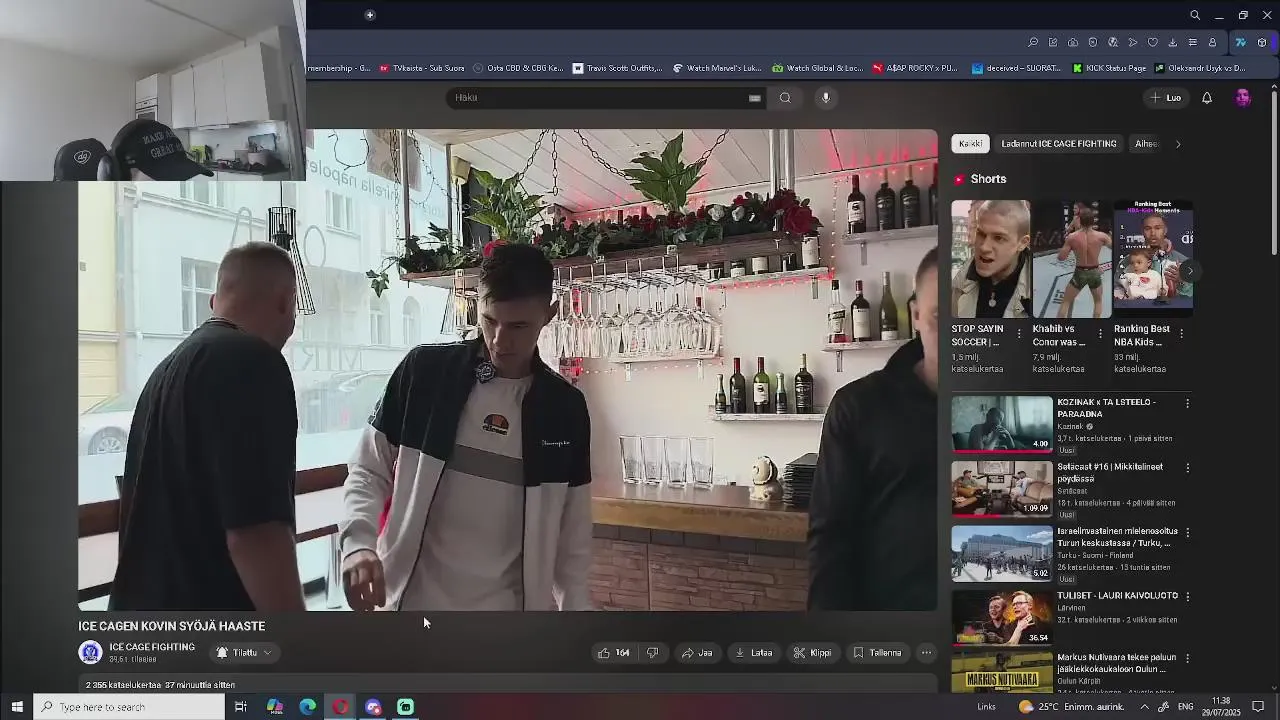Open options menu for TULISET - LAURI KAIVOLUOTO video
This screenshot has width=1280, height=720.
(x=1188, y=596)
